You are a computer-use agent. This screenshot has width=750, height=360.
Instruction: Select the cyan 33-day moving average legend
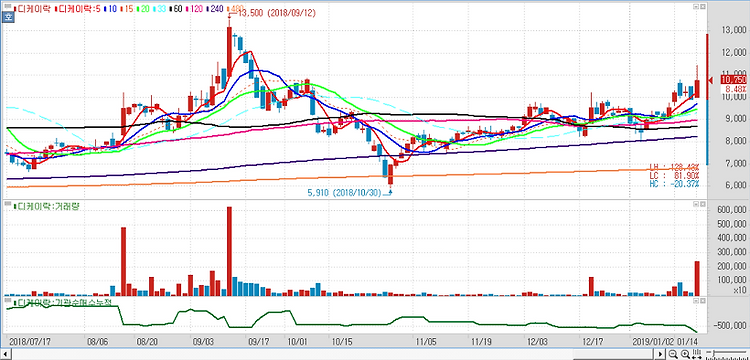[160, 9]
